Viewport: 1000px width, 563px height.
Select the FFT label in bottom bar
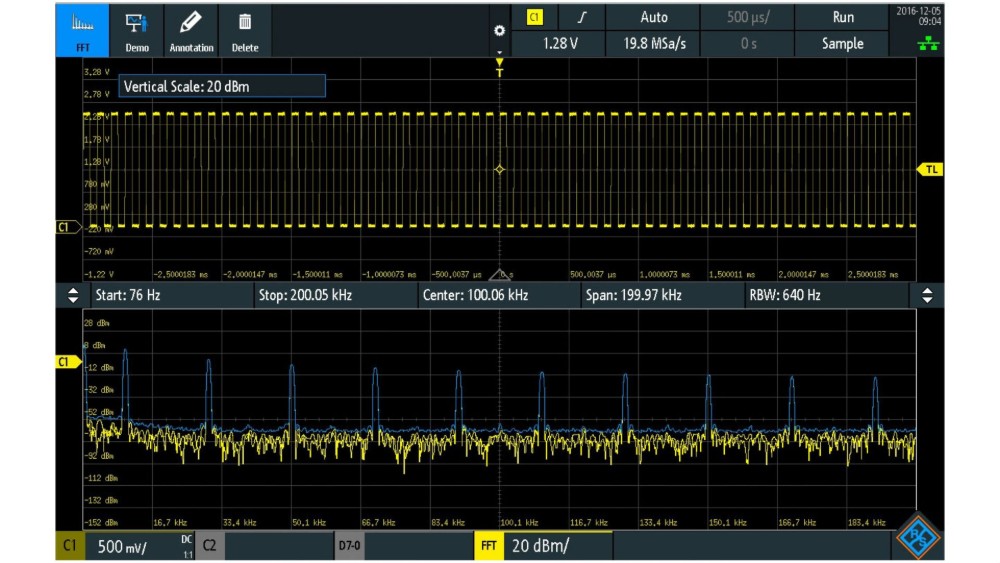click(x=489, y=546)
